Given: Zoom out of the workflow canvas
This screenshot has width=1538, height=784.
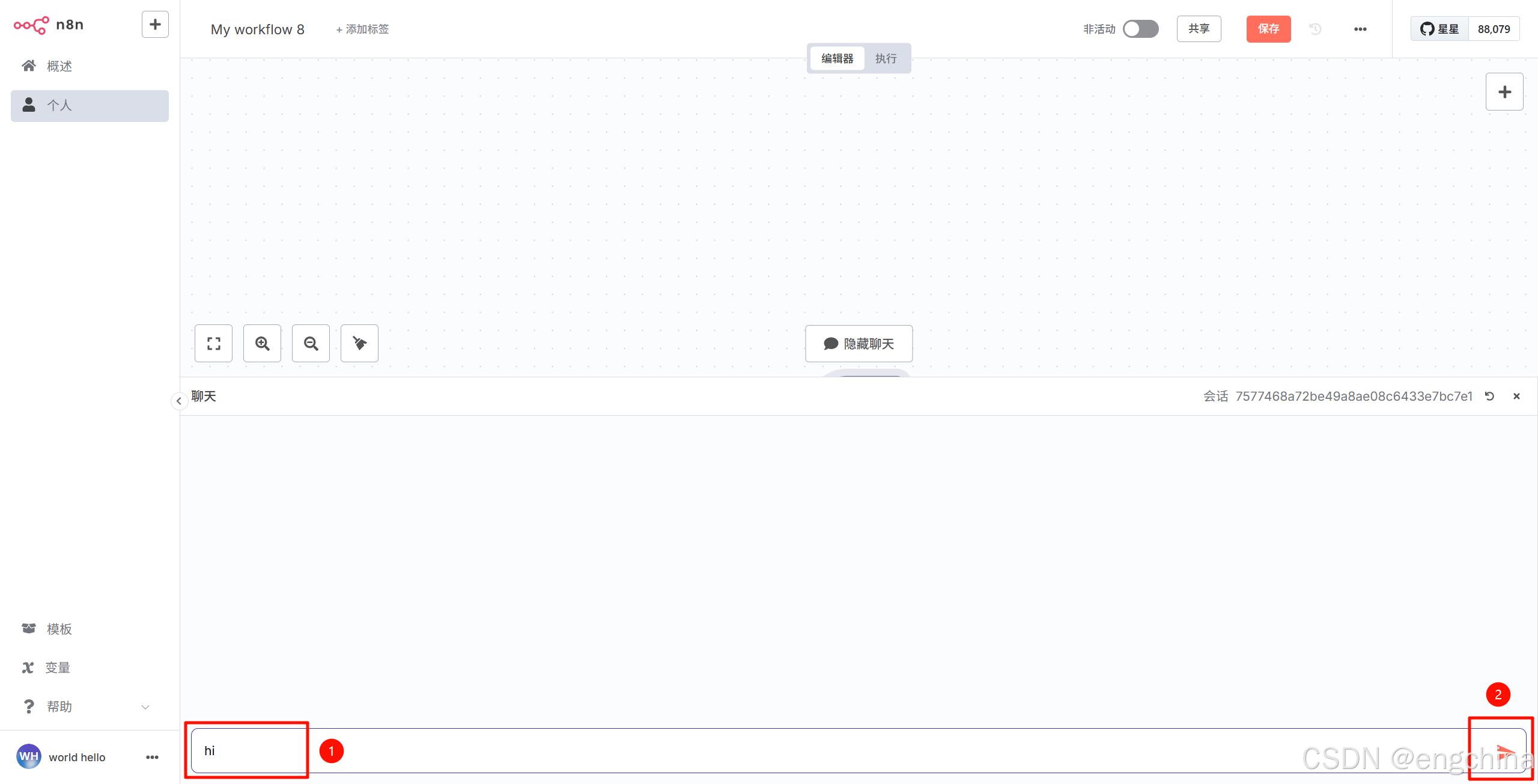Looking at the screenshot, I should [311, 344].
